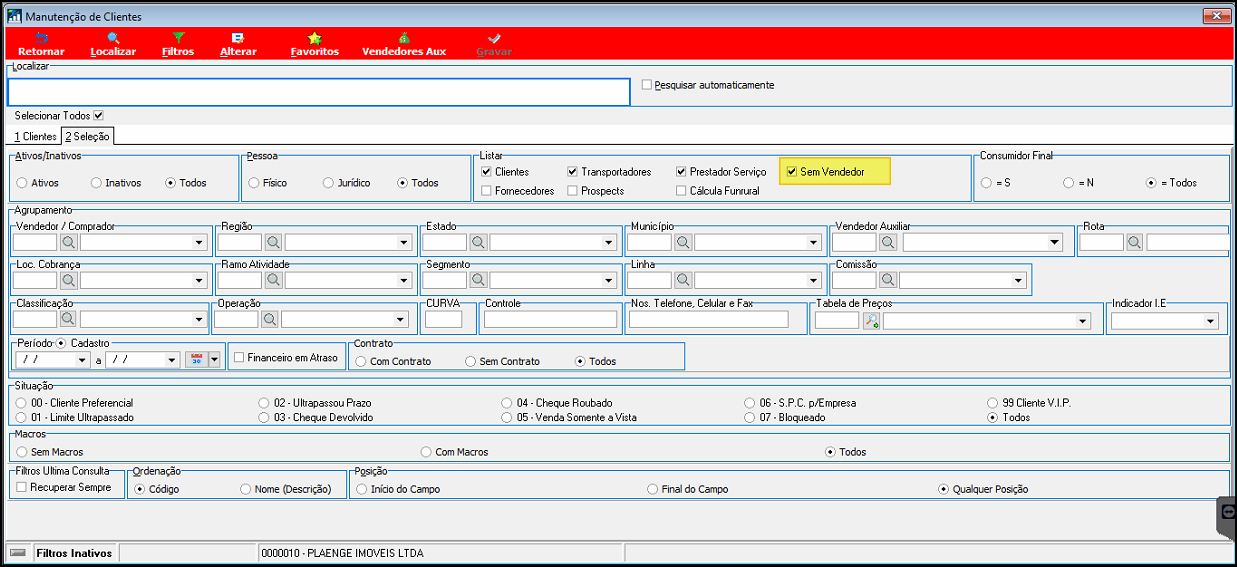Click the Gravar checkmark tool

point(494,44)
